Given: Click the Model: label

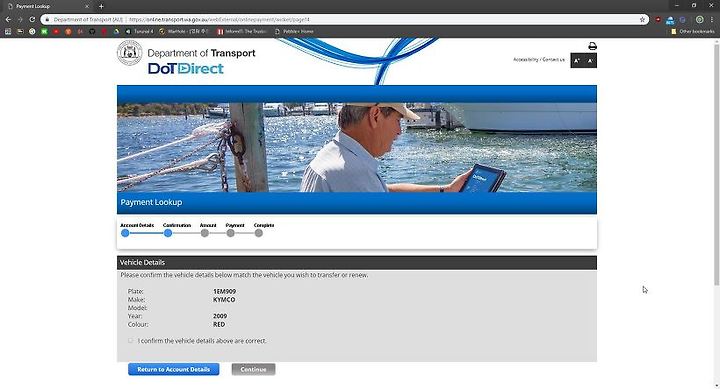Looking at the screenshot, I should pyautogui.click(x=137, y=308).
